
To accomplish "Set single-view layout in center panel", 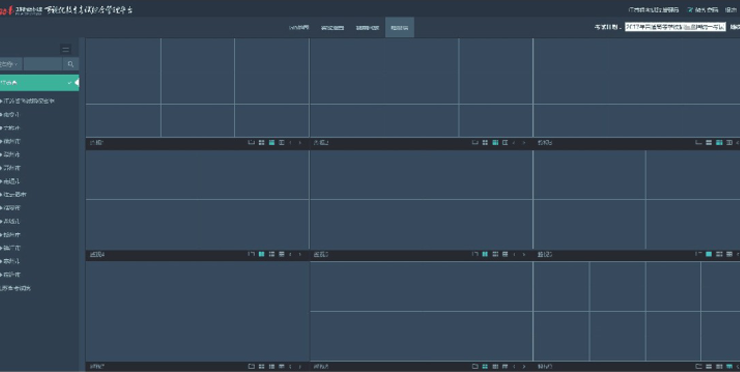I will point(475,254).
